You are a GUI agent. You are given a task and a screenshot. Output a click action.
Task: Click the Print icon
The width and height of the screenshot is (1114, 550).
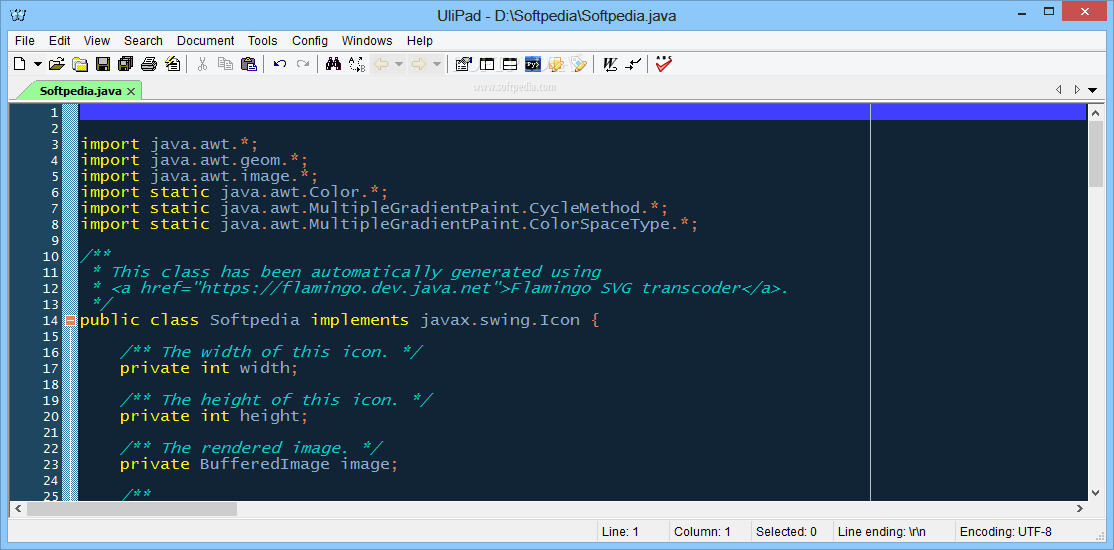[148, 64]
